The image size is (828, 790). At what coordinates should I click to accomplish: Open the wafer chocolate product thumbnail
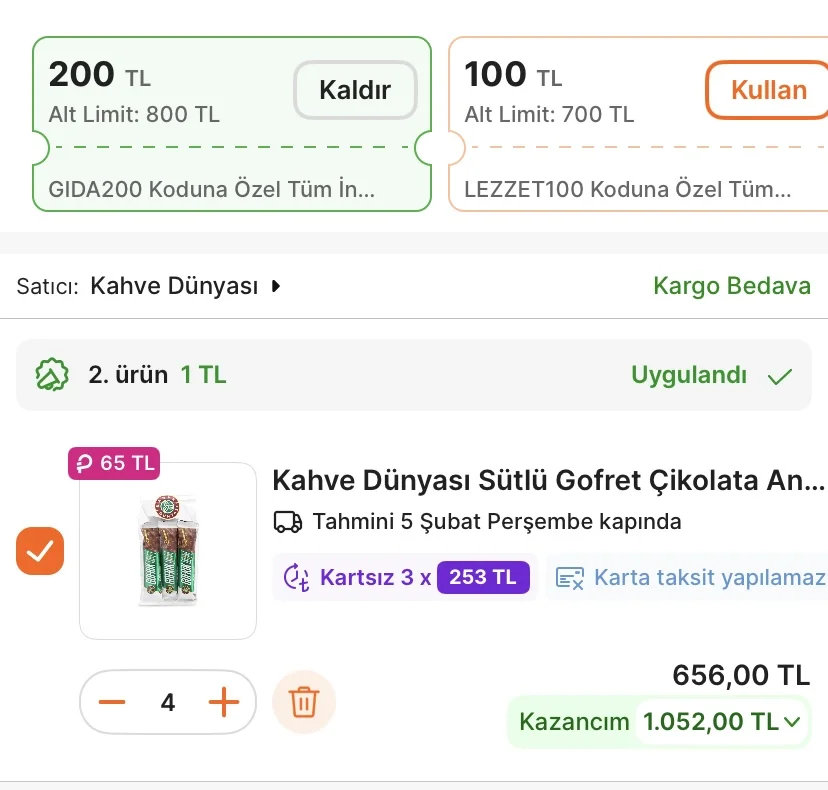[x=168, y=551]
